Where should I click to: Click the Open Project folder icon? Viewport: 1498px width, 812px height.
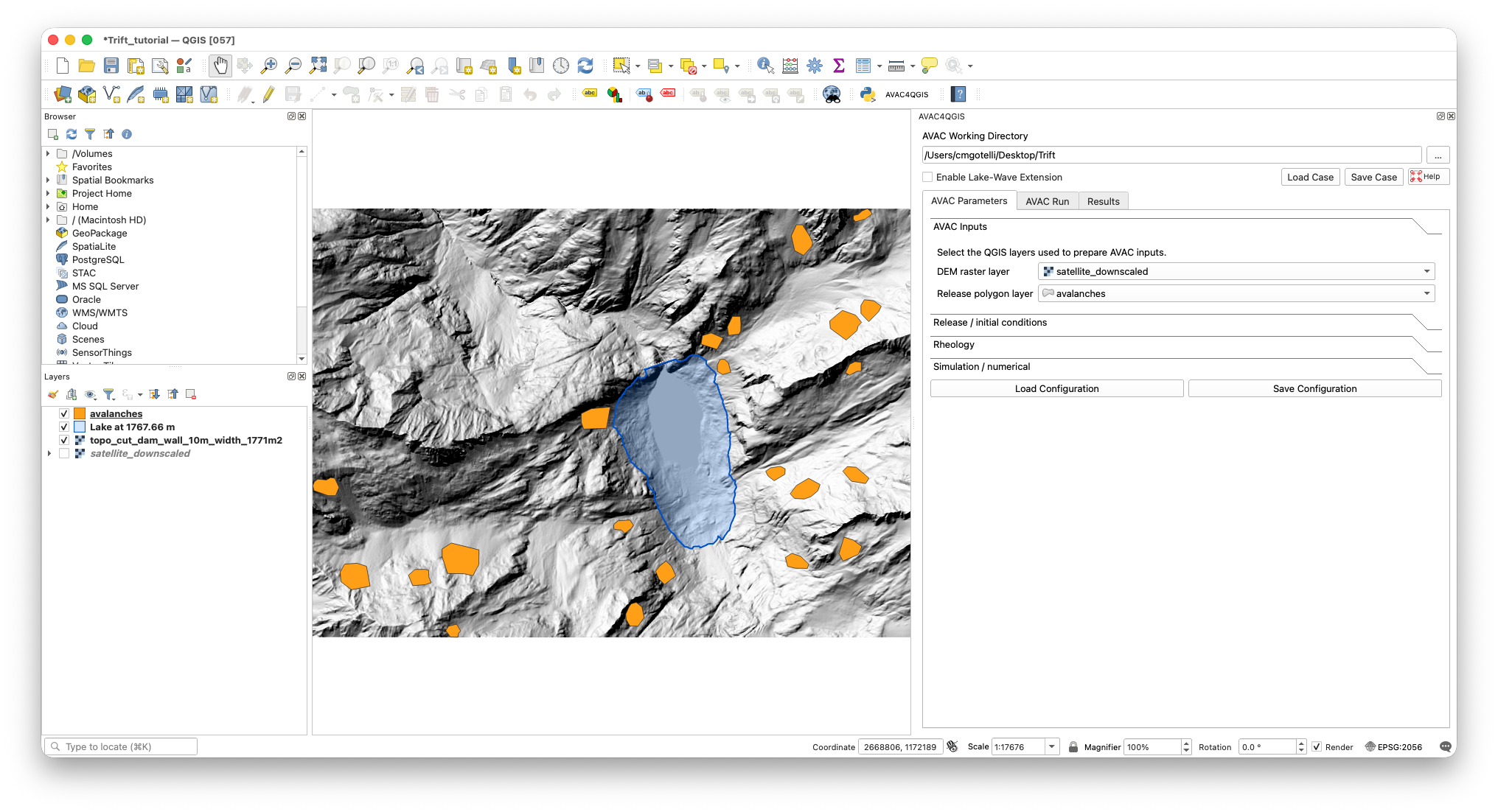click(87, 66)
